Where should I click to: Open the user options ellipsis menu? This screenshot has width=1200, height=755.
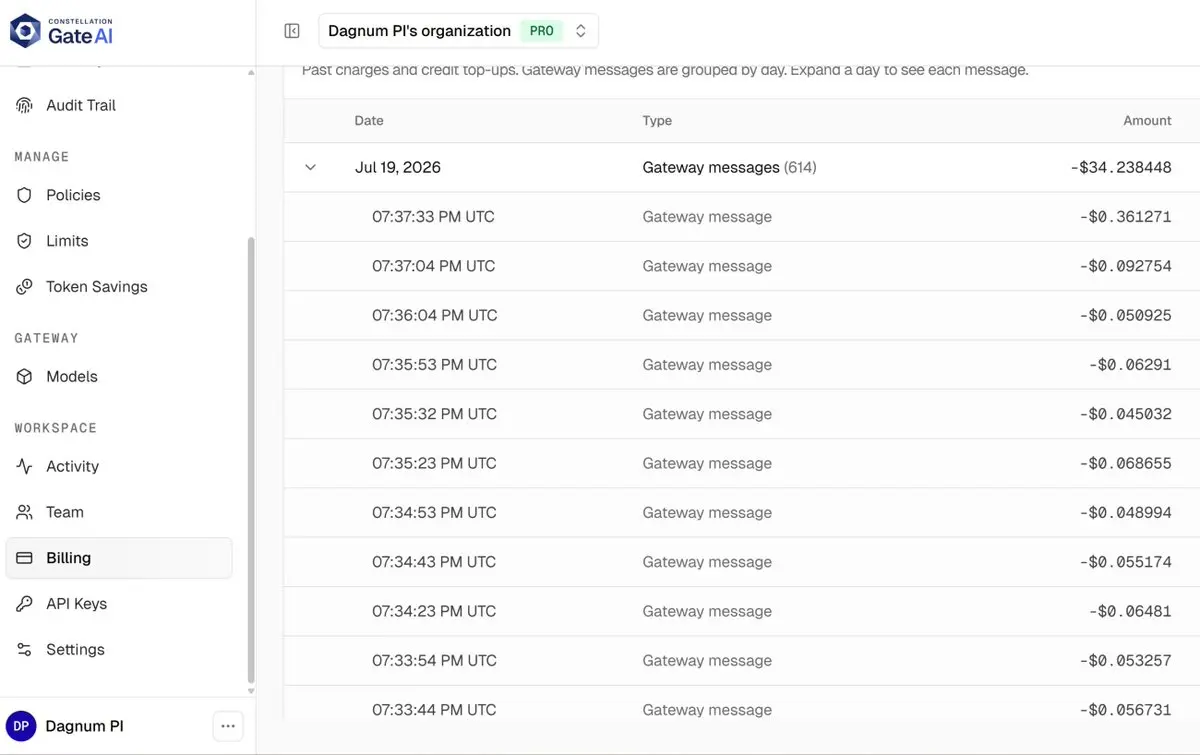pyautogui.click(x=228, y=726)
